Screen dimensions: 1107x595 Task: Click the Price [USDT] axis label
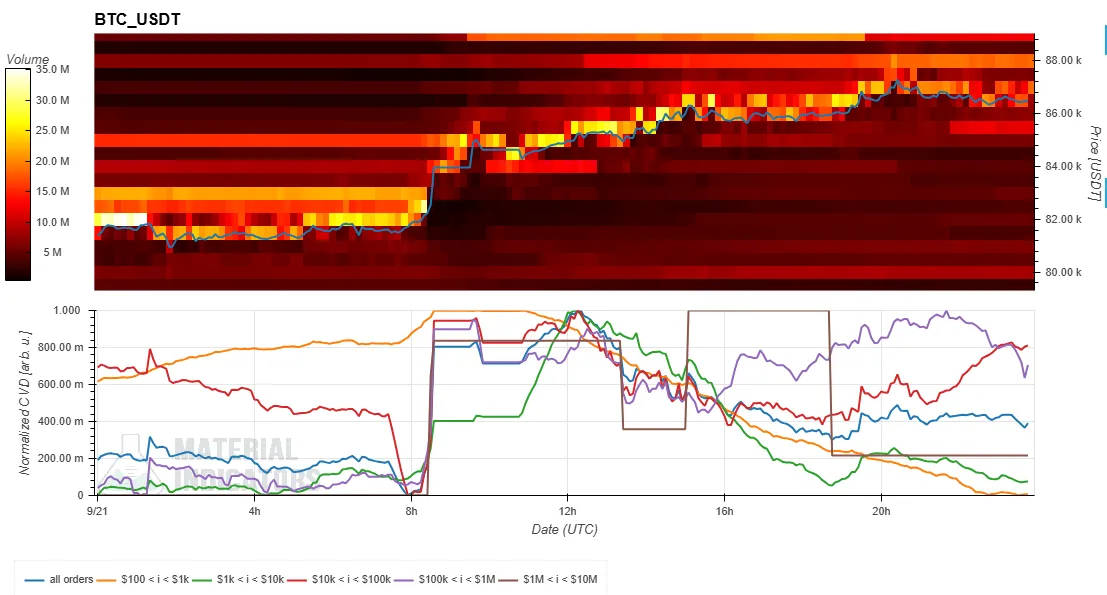click(1094, 163)
